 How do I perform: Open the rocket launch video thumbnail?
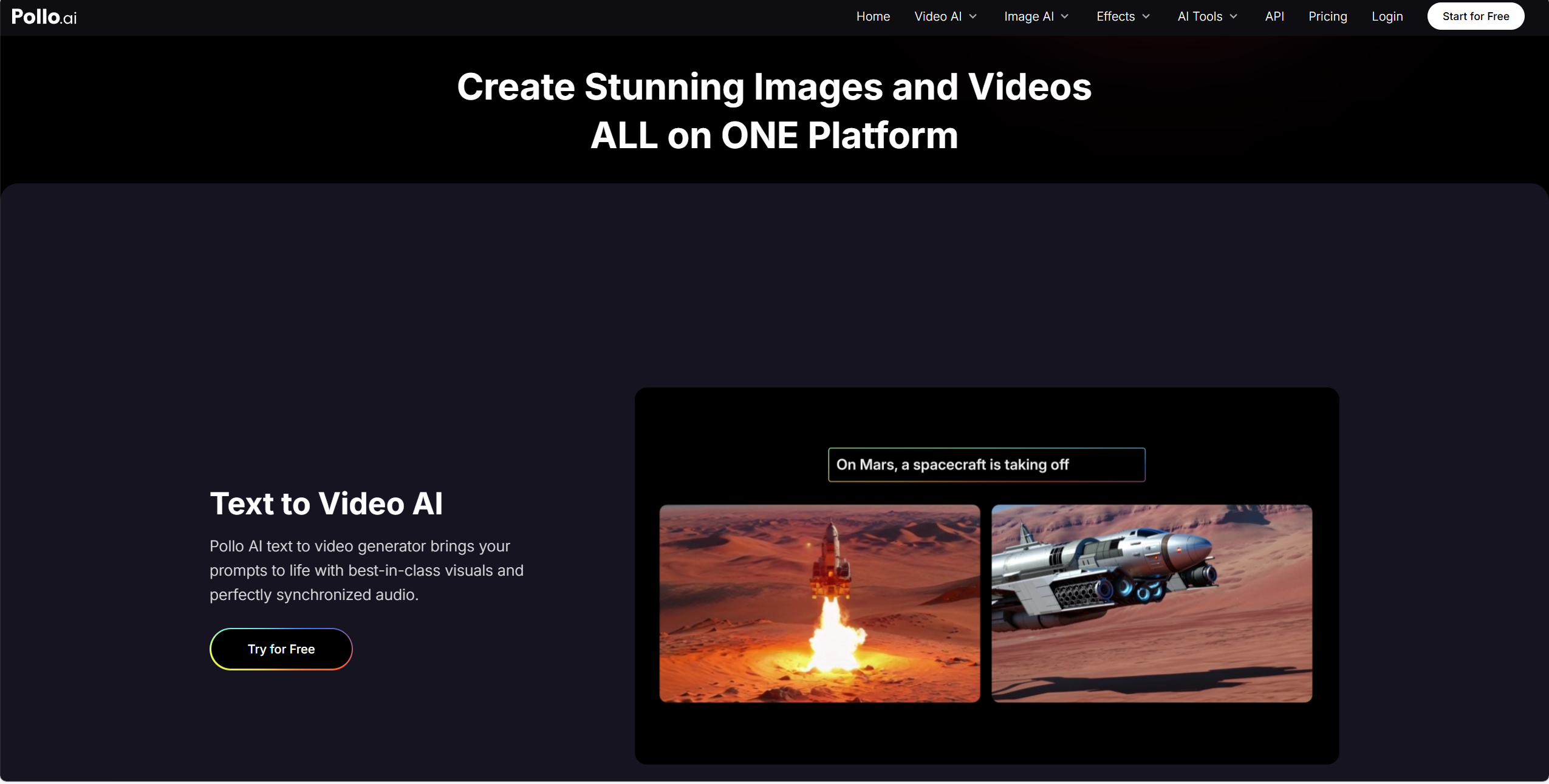pos(819,603)
